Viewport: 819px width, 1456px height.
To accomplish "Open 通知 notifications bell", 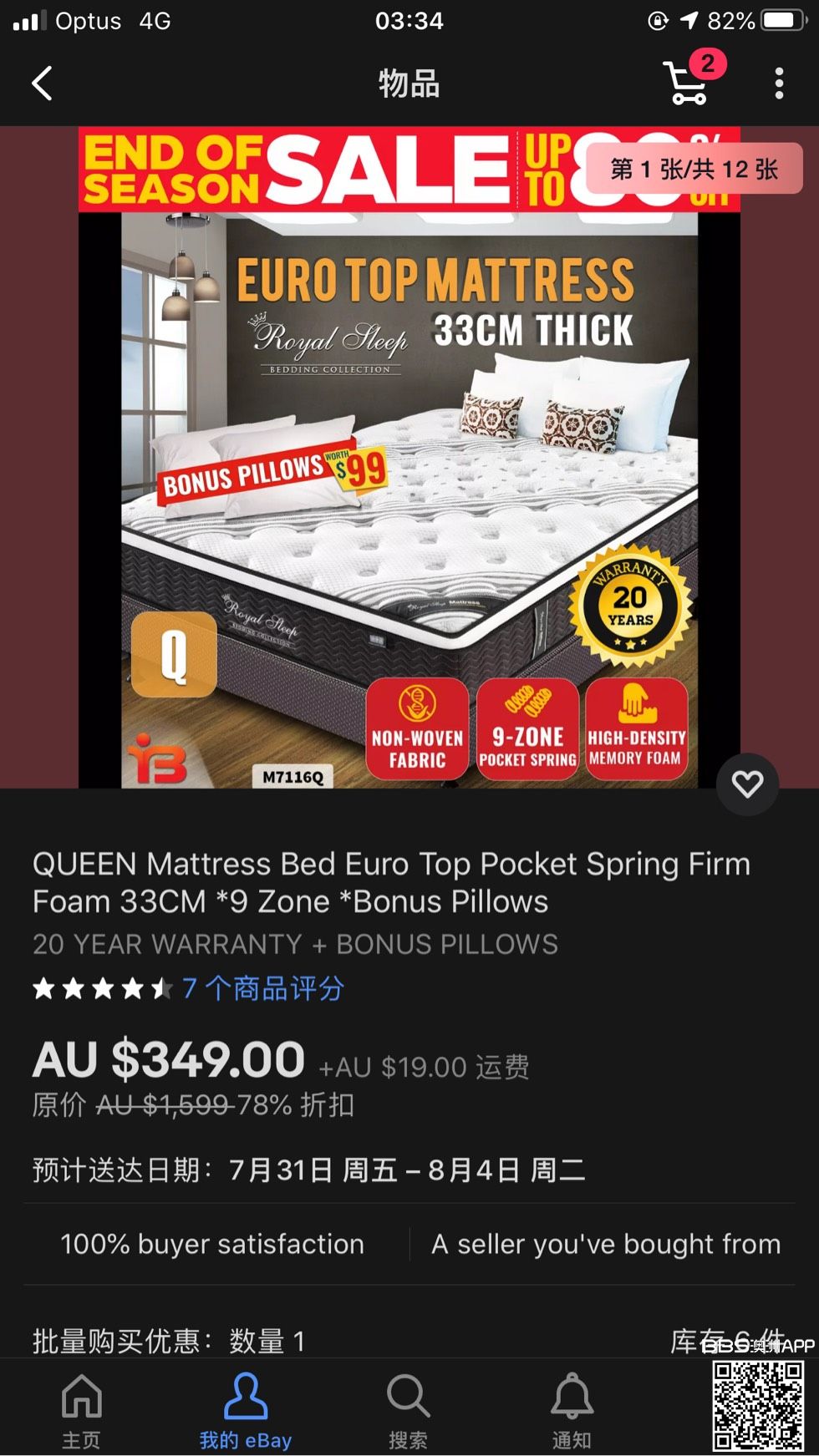I will click(x=572, y=1410).
